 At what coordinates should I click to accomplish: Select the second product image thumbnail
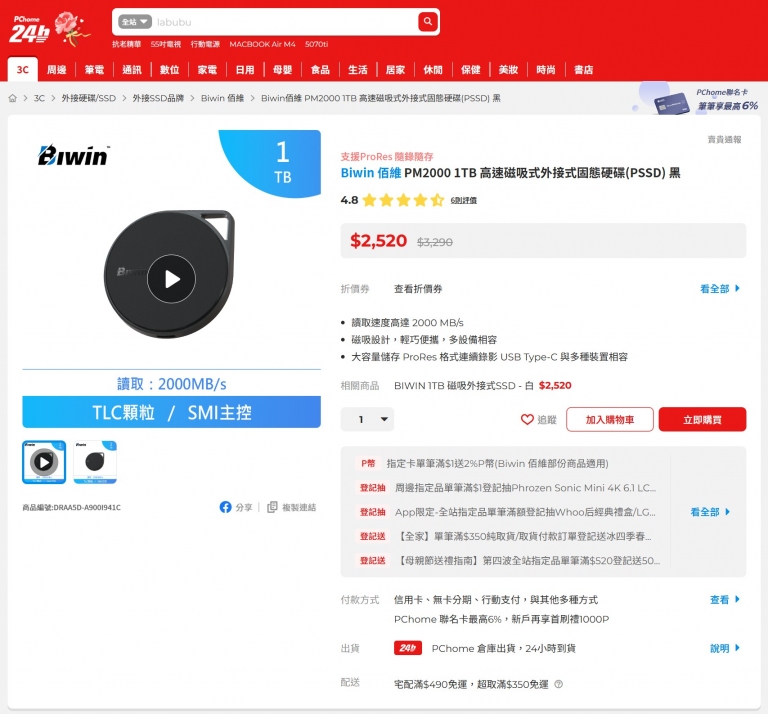pos(95,462)
